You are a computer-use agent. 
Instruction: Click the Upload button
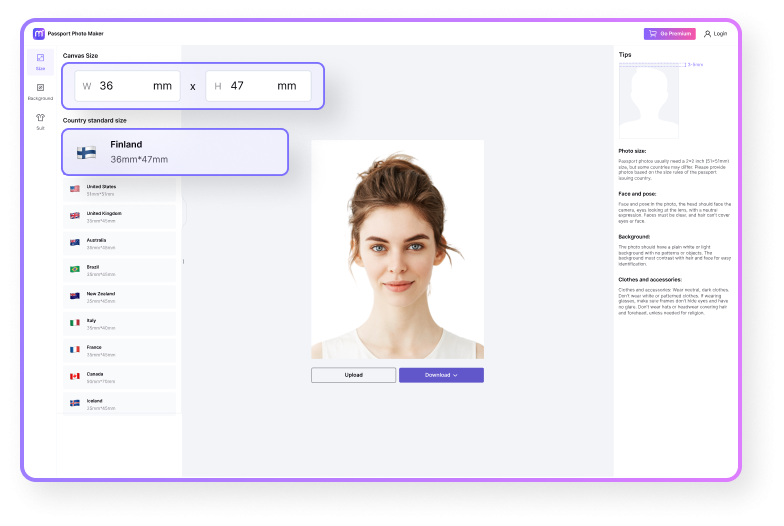(353, 375)
